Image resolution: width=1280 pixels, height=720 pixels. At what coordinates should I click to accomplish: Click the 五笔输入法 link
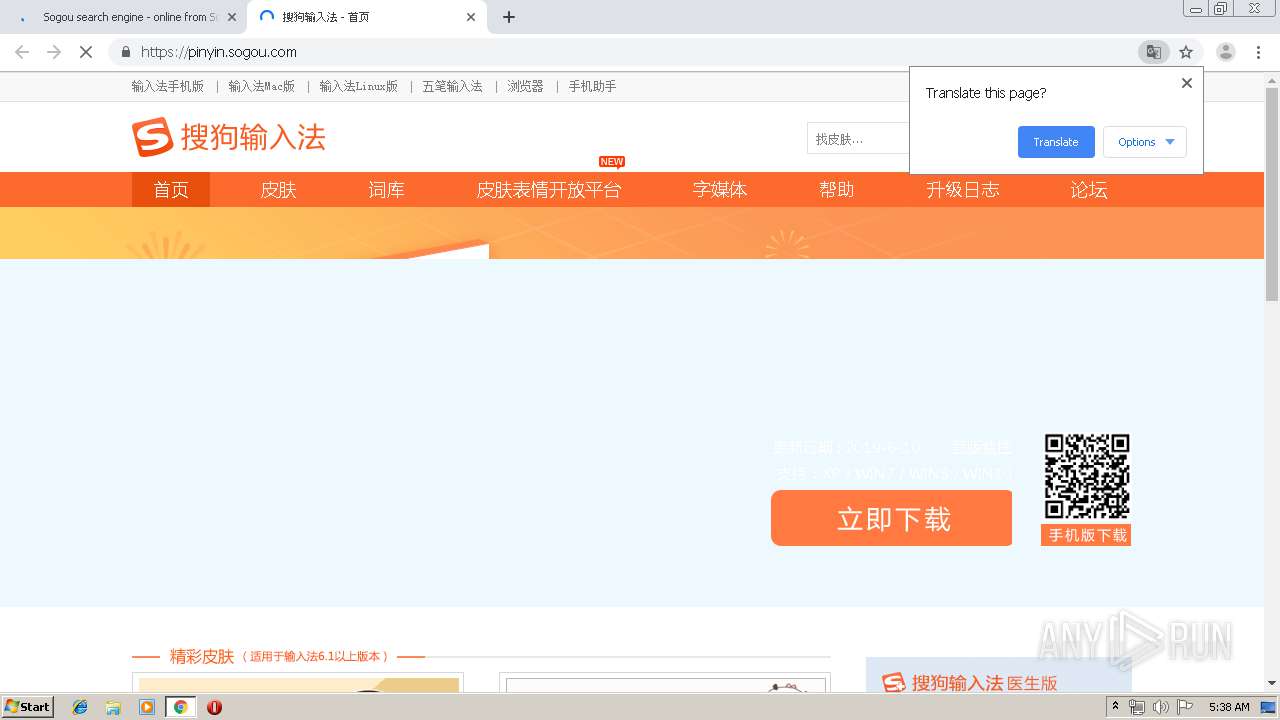pyautogui.click(x=452, y=86)
